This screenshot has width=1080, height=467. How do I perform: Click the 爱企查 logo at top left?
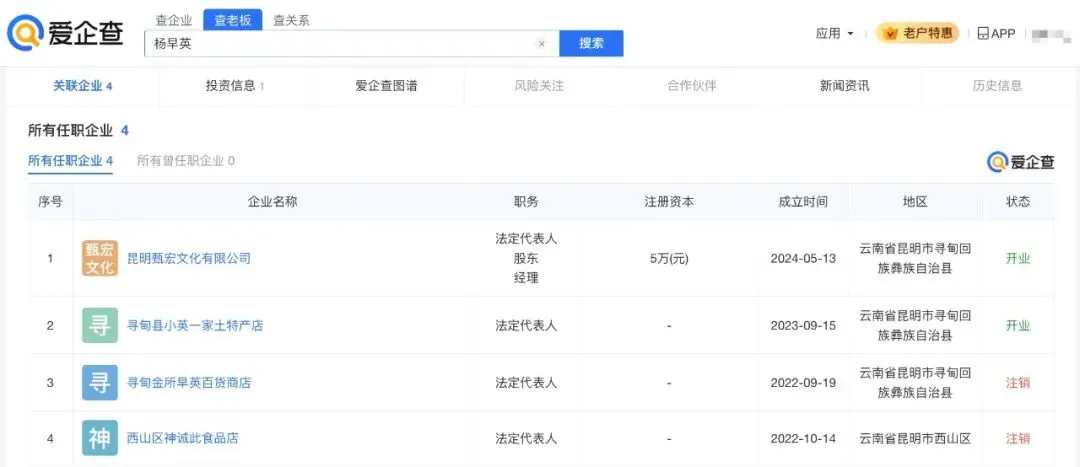pos(66,34)
